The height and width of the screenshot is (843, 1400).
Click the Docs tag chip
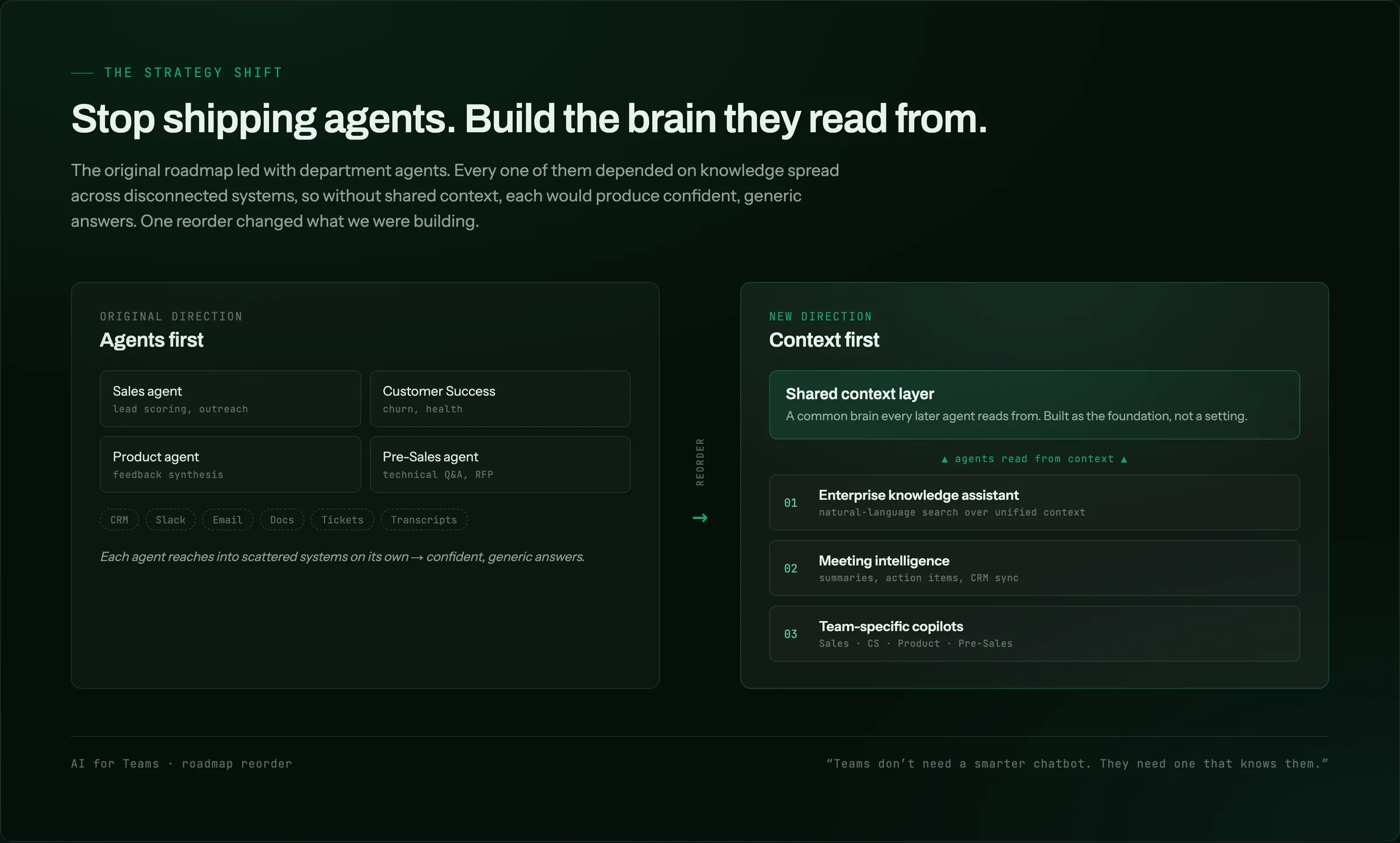[282, 520]
